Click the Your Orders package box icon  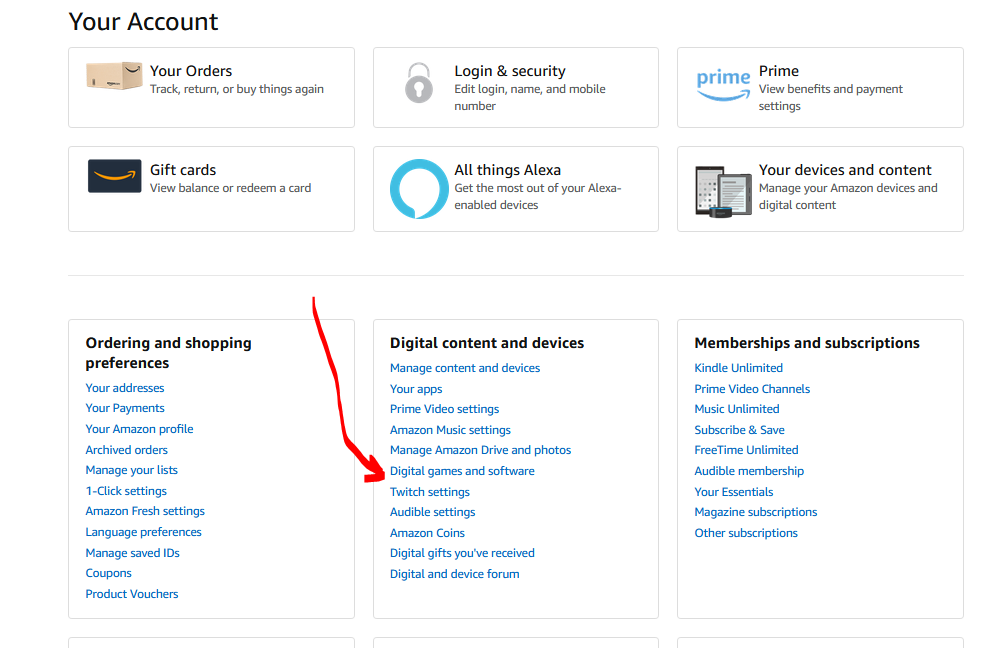[x=113, y=79]
